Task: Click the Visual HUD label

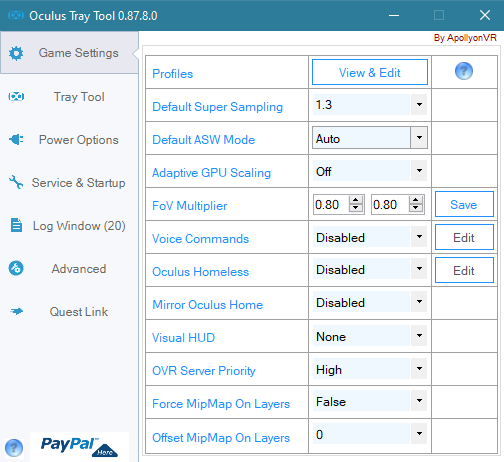Action: point(183,338)
